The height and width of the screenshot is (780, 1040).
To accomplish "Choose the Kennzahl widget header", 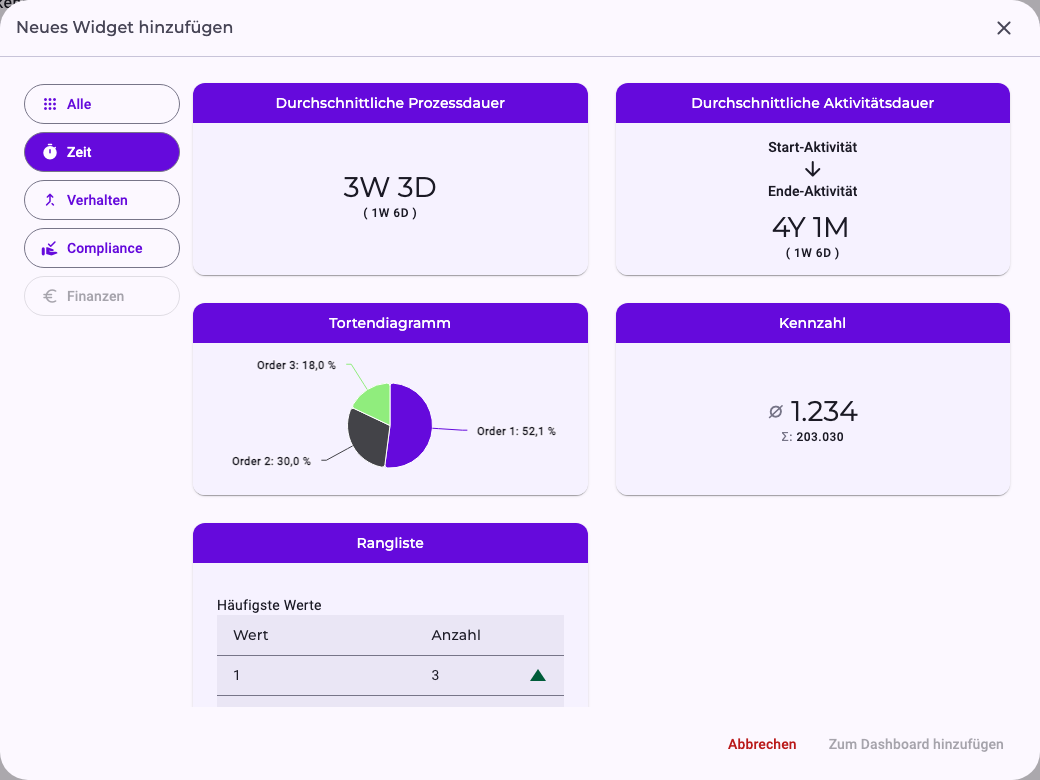I will coord(812,323).
